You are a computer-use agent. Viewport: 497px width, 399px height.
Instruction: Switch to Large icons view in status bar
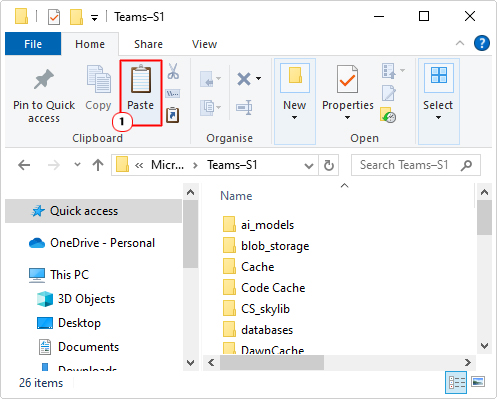pos(478,382)
